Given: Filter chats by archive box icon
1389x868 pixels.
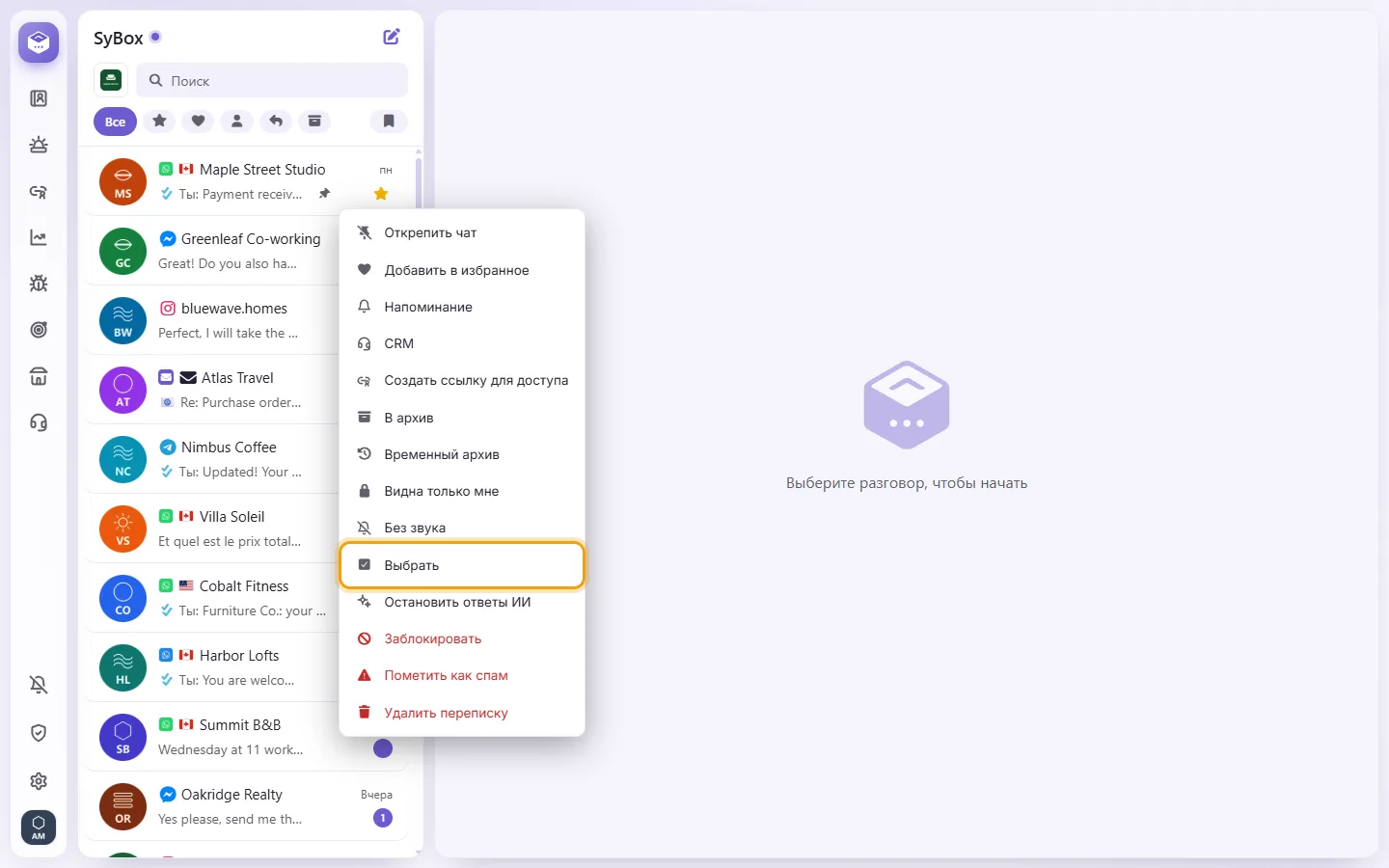Looking at the screenshot, I should click(x=314, y=121).
